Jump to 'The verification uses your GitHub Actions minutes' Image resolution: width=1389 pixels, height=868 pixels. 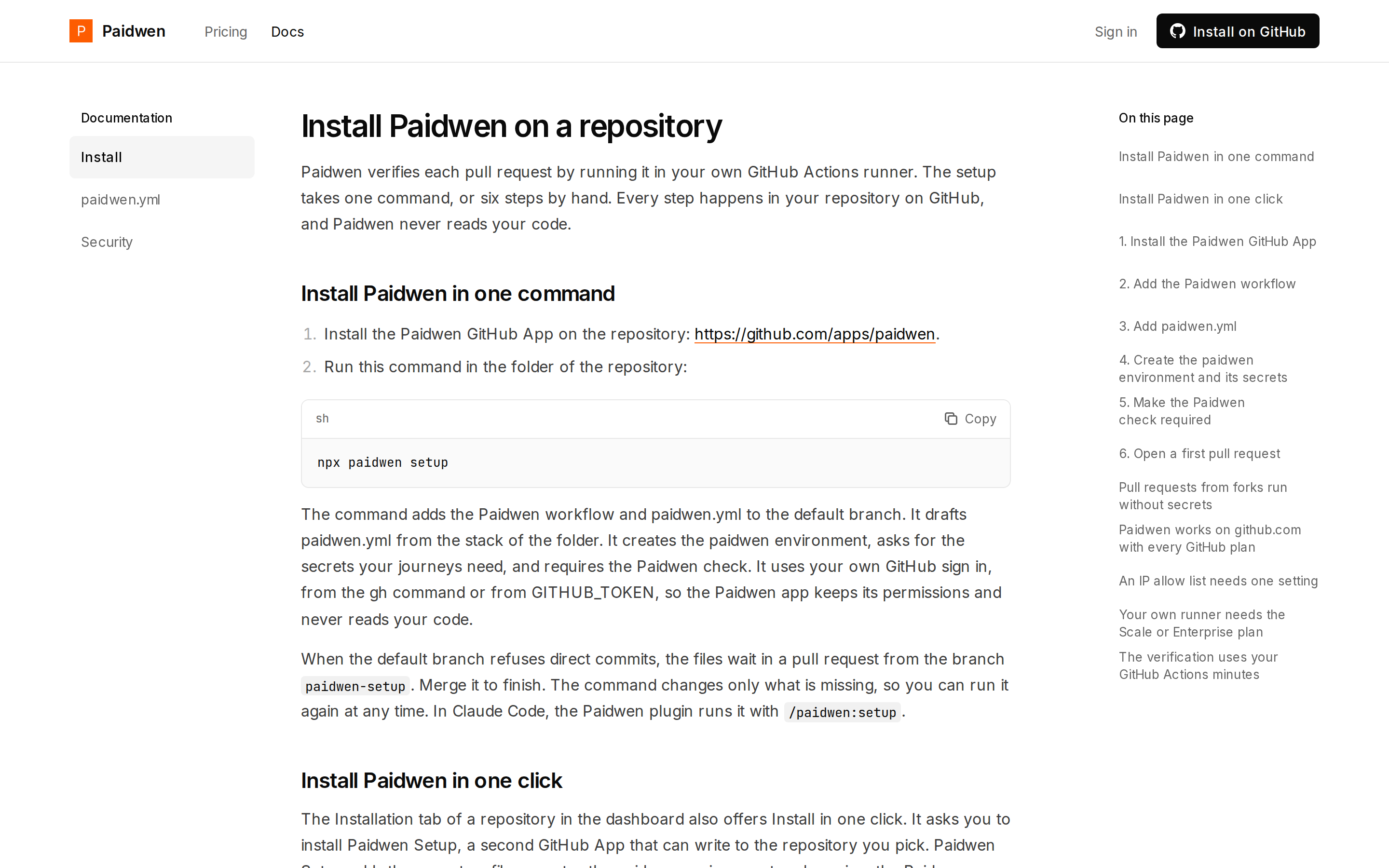(x=1198, y=666)
